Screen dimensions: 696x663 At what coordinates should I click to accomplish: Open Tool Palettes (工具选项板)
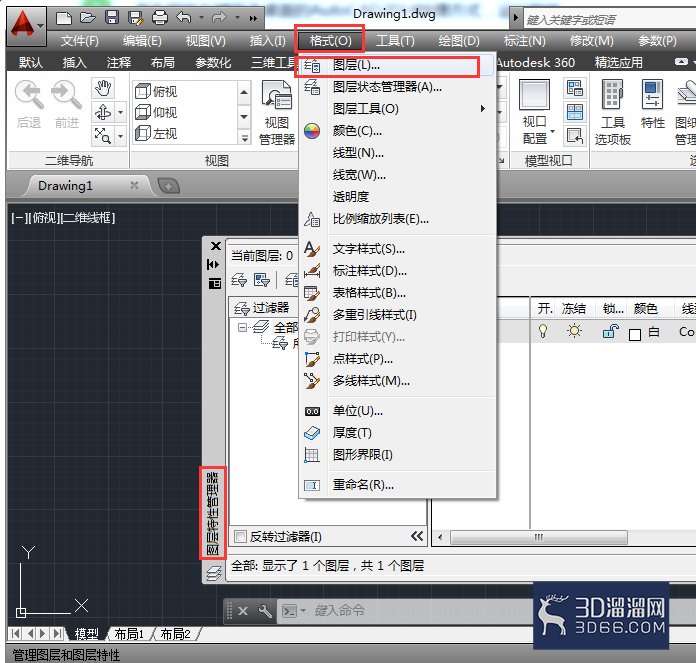click(613, 113)
